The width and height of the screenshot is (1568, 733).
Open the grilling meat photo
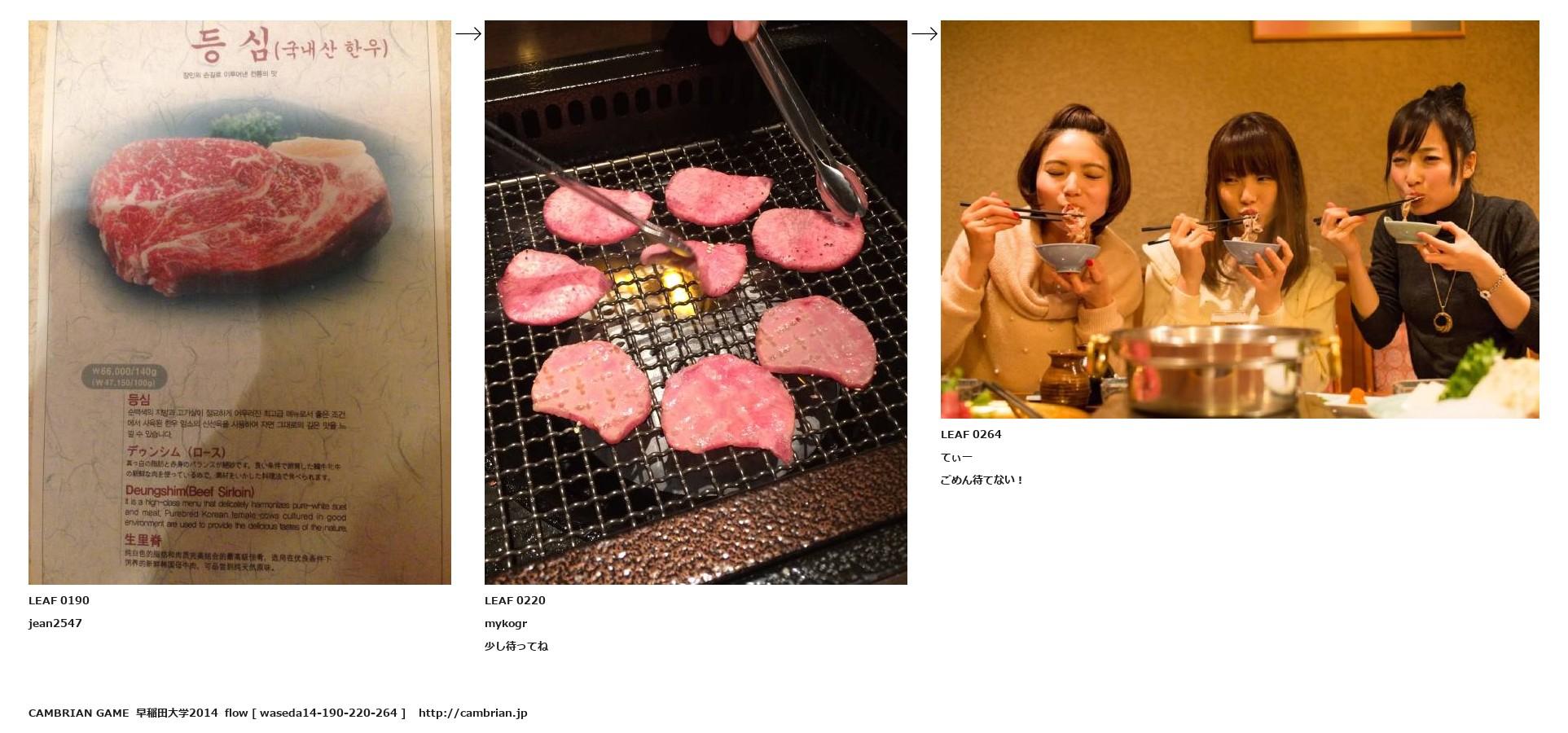[696, 302]
